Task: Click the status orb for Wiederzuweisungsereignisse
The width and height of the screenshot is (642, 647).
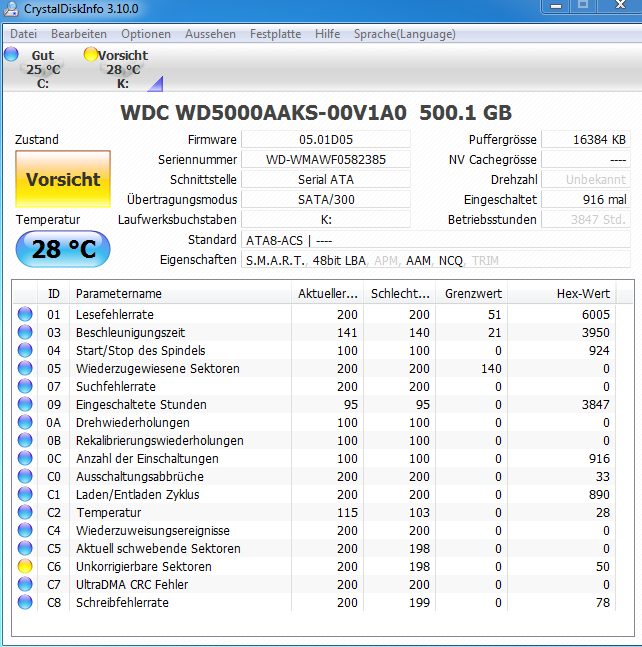Action: [25, 531]
